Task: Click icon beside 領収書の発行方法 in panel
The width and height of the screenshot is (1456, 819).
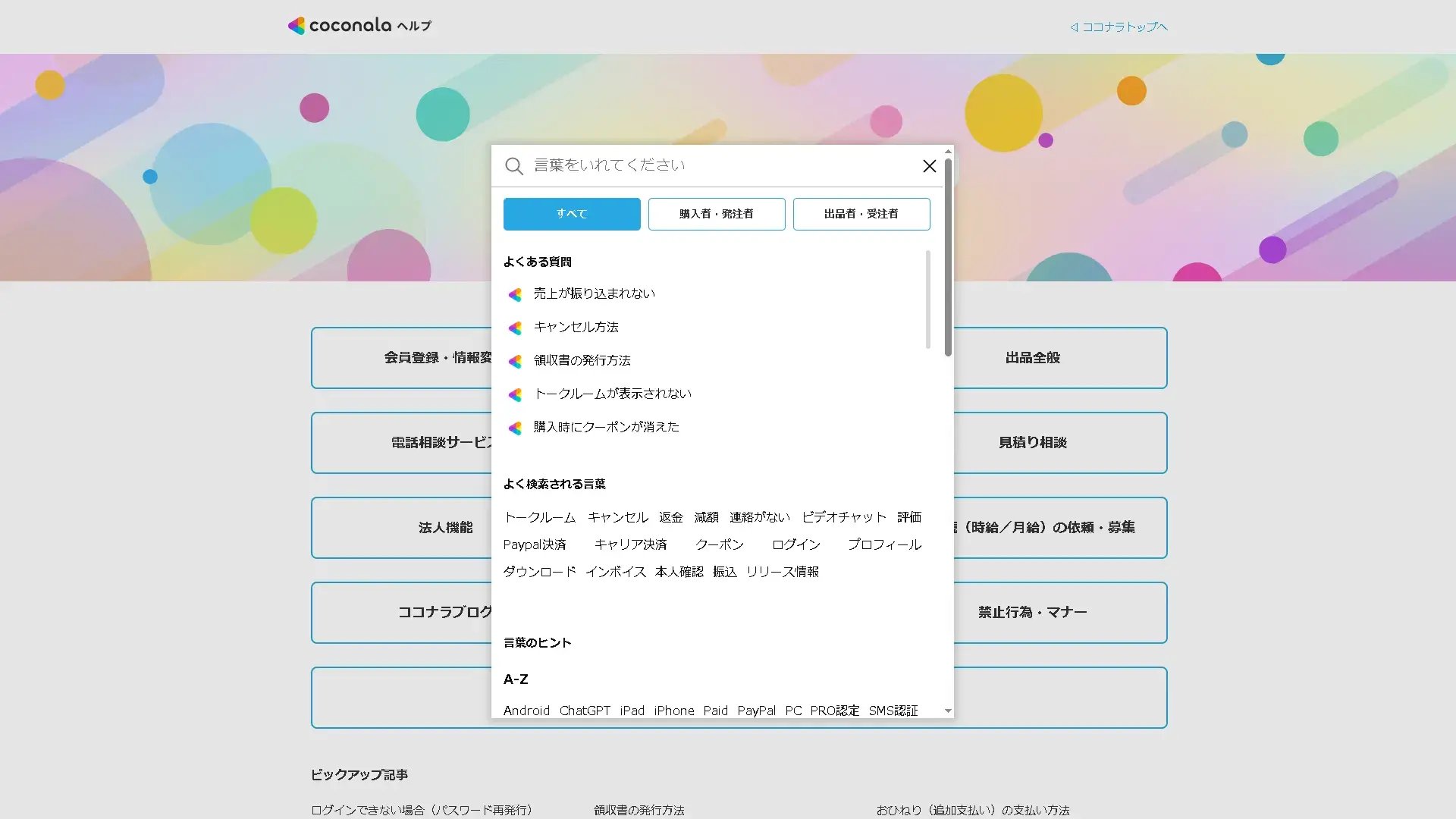Action: coord(516,361)
